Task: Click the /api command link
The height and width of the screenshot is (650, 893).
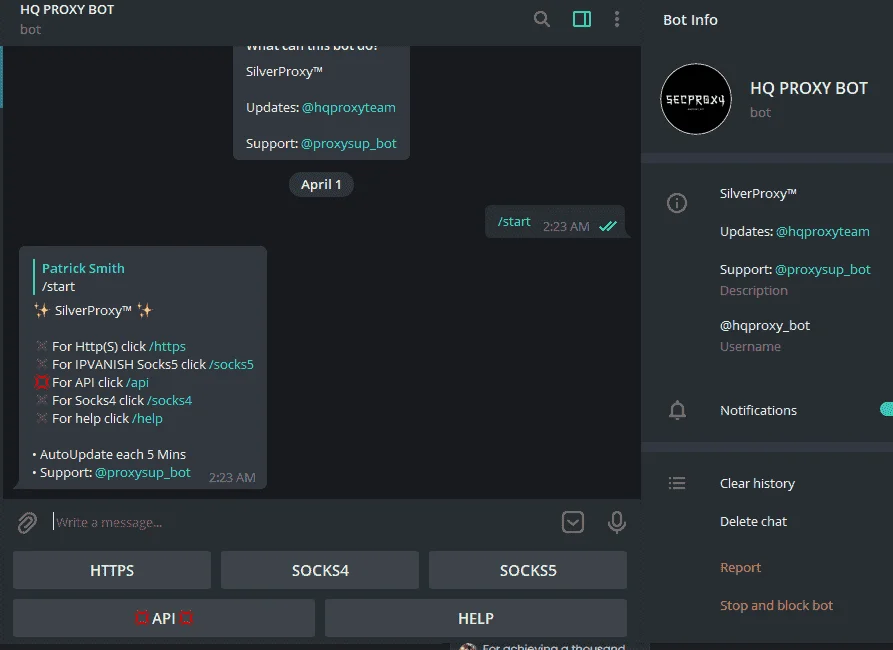Action: tap(137, 383)
